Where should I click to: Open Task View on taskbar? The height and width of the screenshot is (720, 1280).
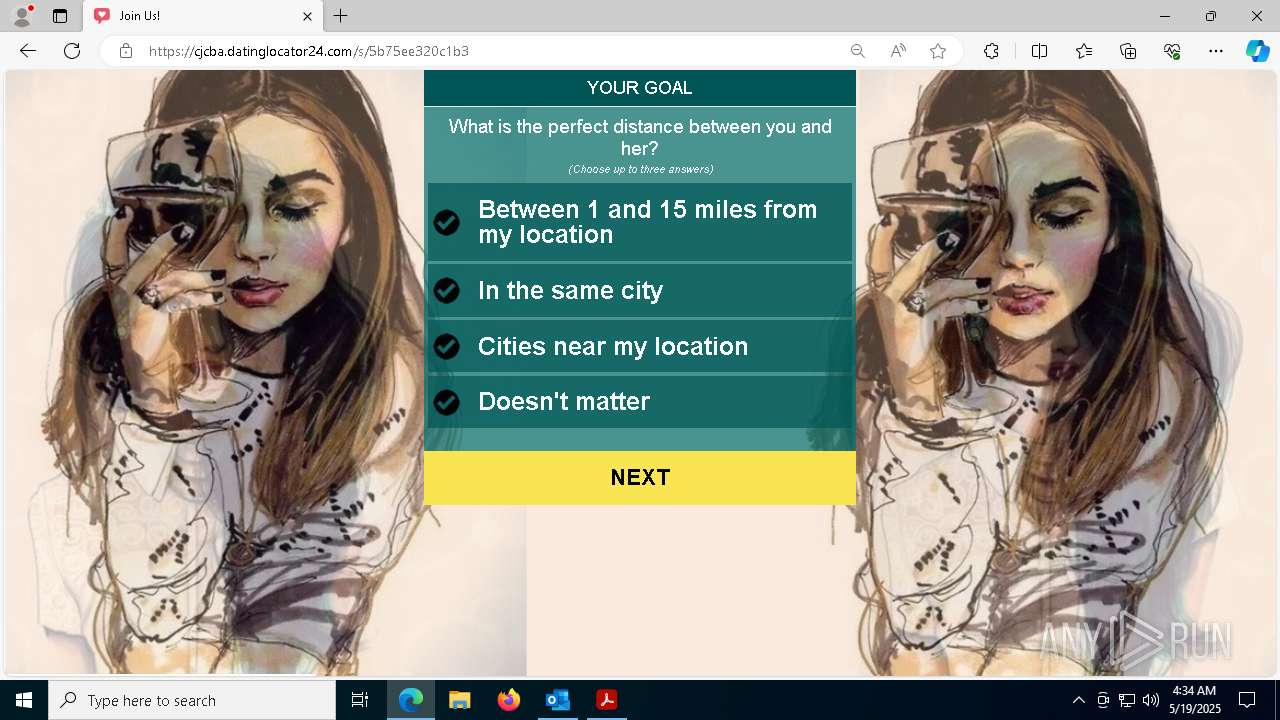click(x=360, y=700)
